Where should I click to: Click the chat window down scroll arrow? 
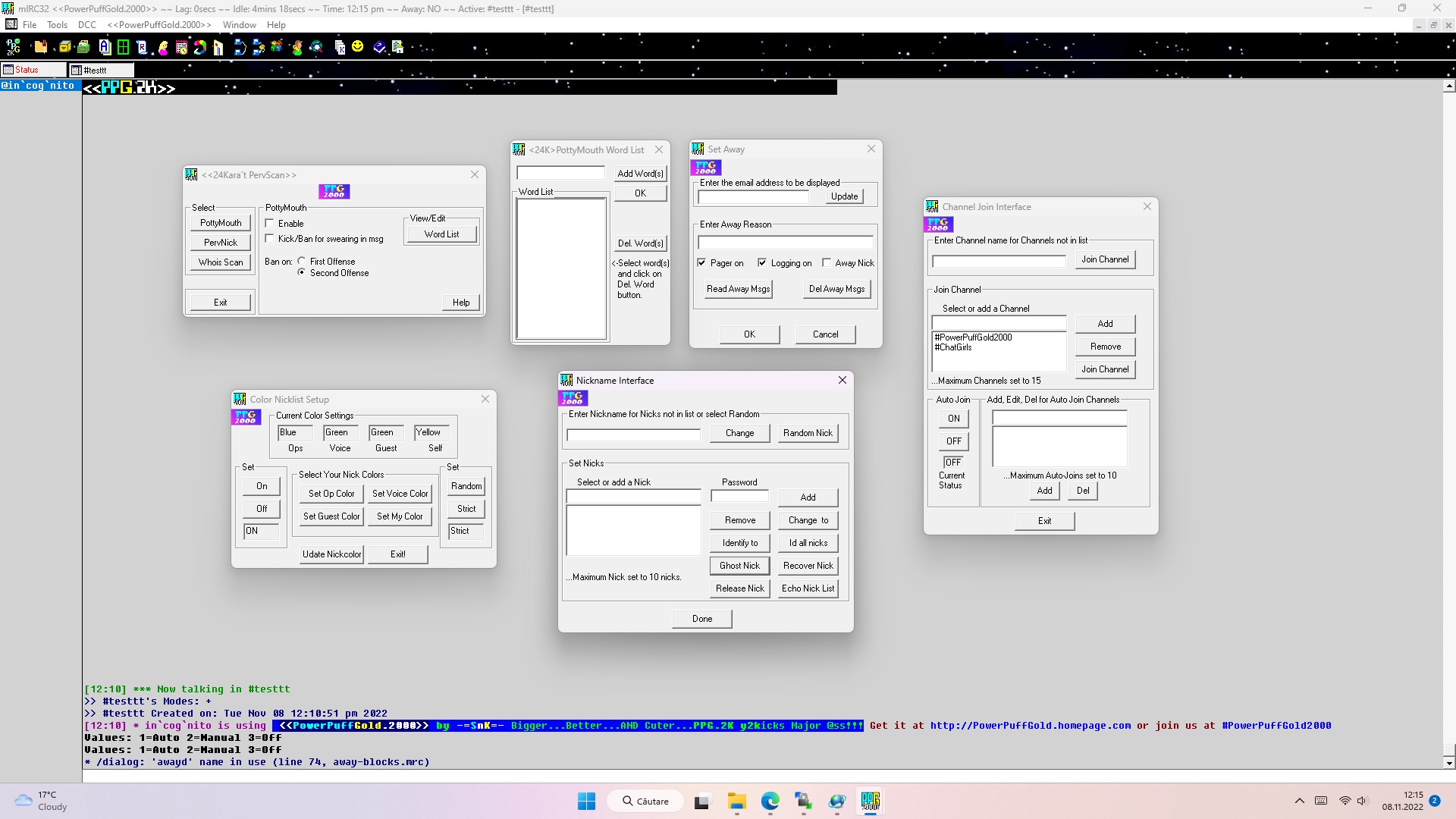tap(1449, 763)
